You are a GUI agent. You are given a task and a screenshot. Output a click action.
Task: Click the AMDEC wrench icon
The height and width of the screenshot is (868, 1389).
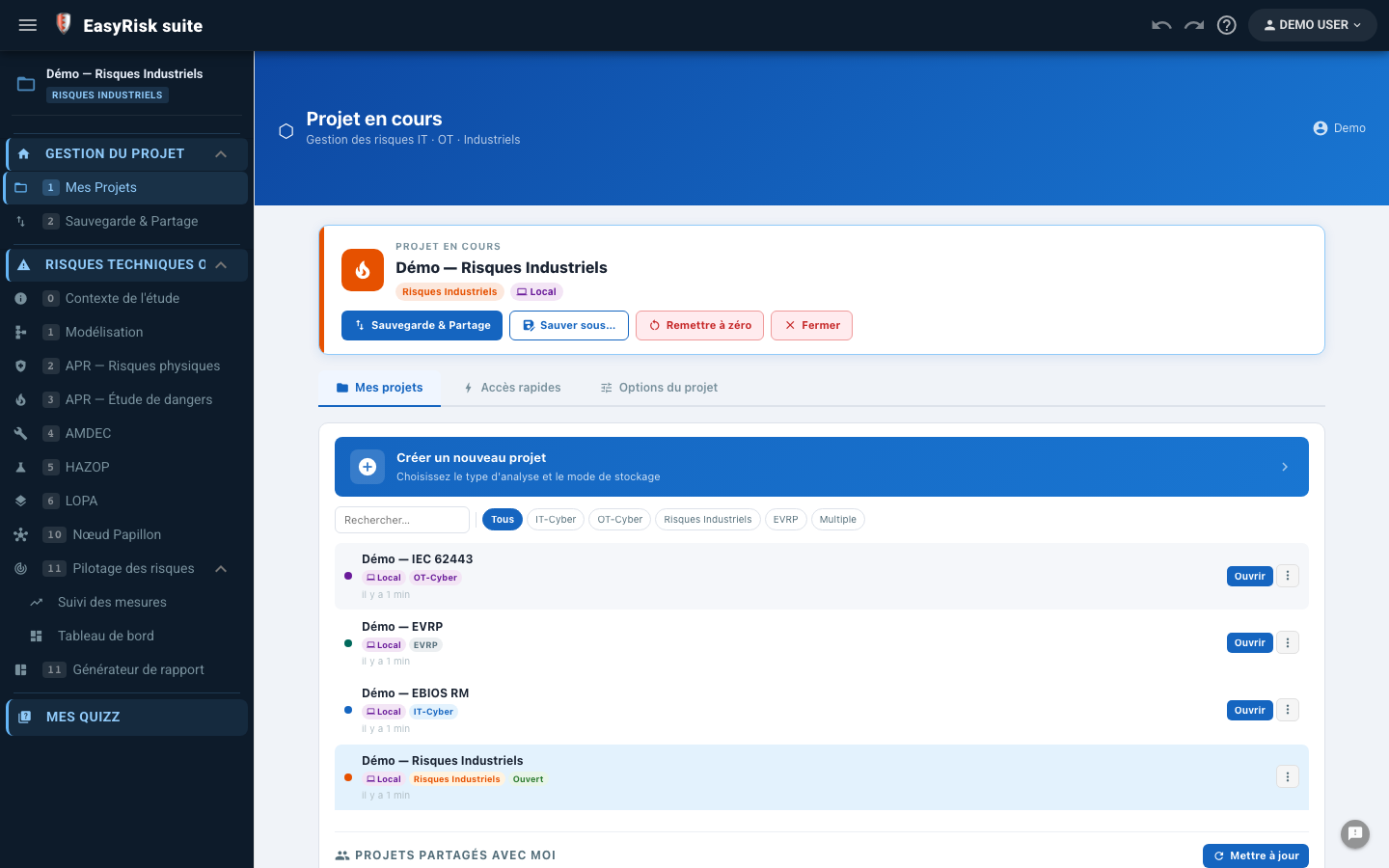20,434
